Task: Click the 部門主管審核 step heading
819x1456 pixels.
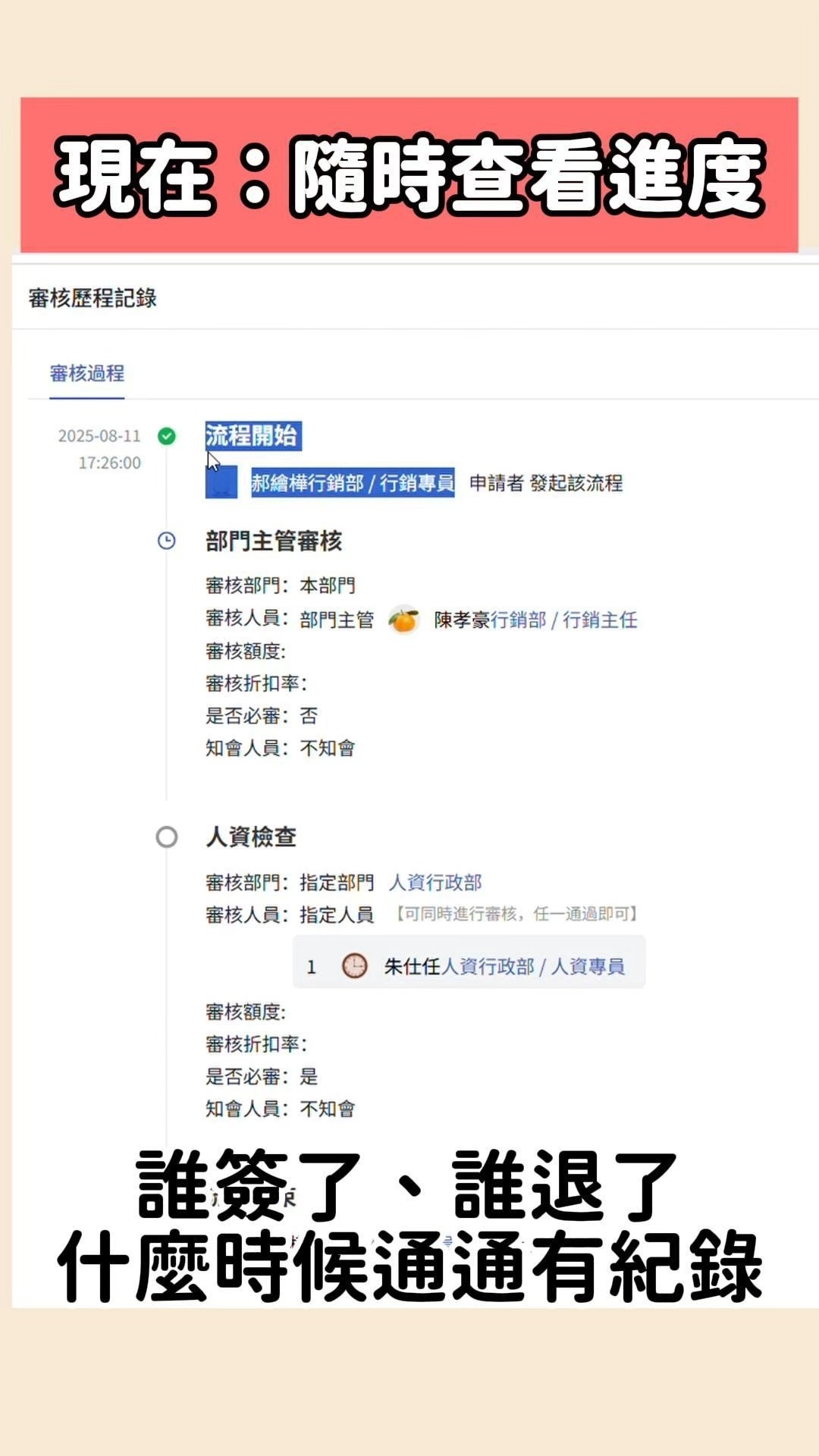Action: 274,541
